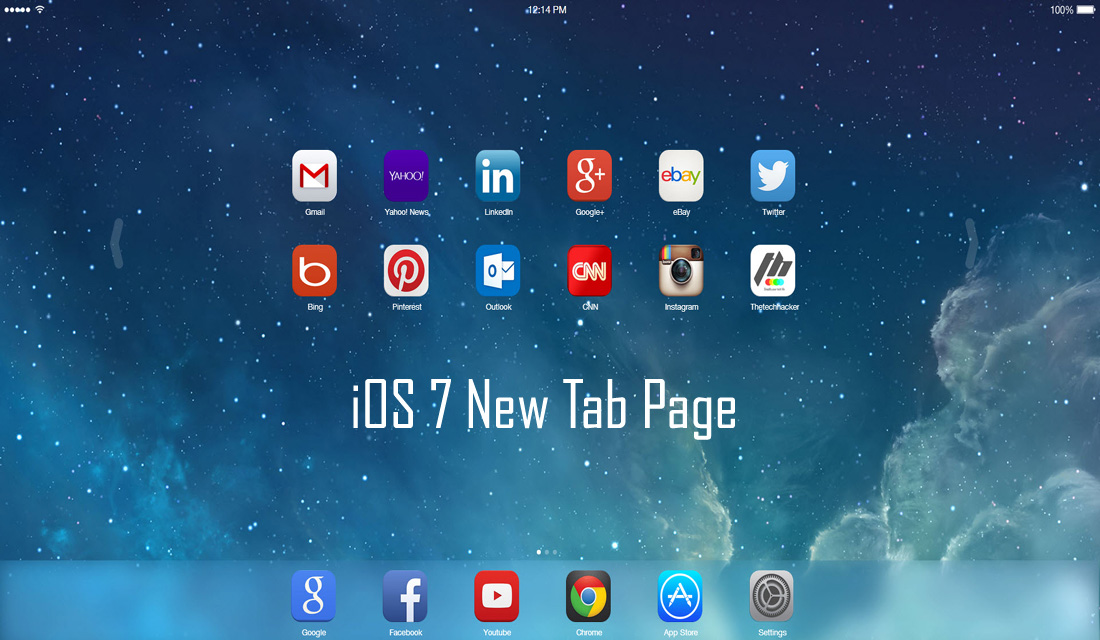Click the Google+ app icon
The width and height of the screenshot is (1100, 640).
tap(589, 175)
